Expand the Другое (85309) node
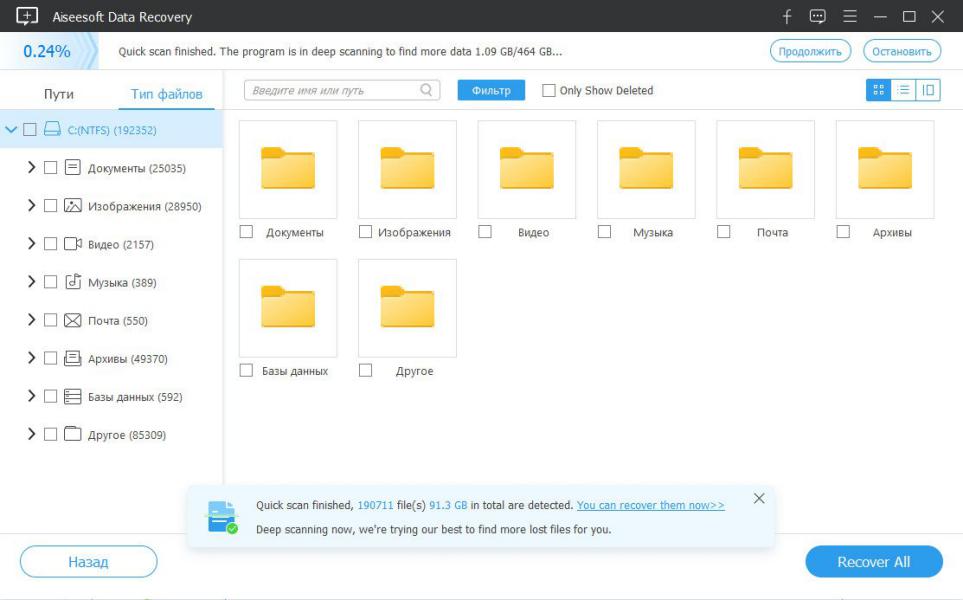 31,434
